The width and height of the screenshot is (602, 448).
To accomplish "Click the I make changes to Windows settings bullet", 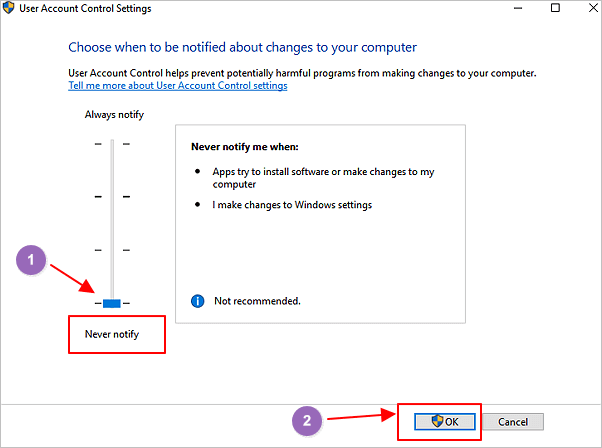I will click(290, 205).
